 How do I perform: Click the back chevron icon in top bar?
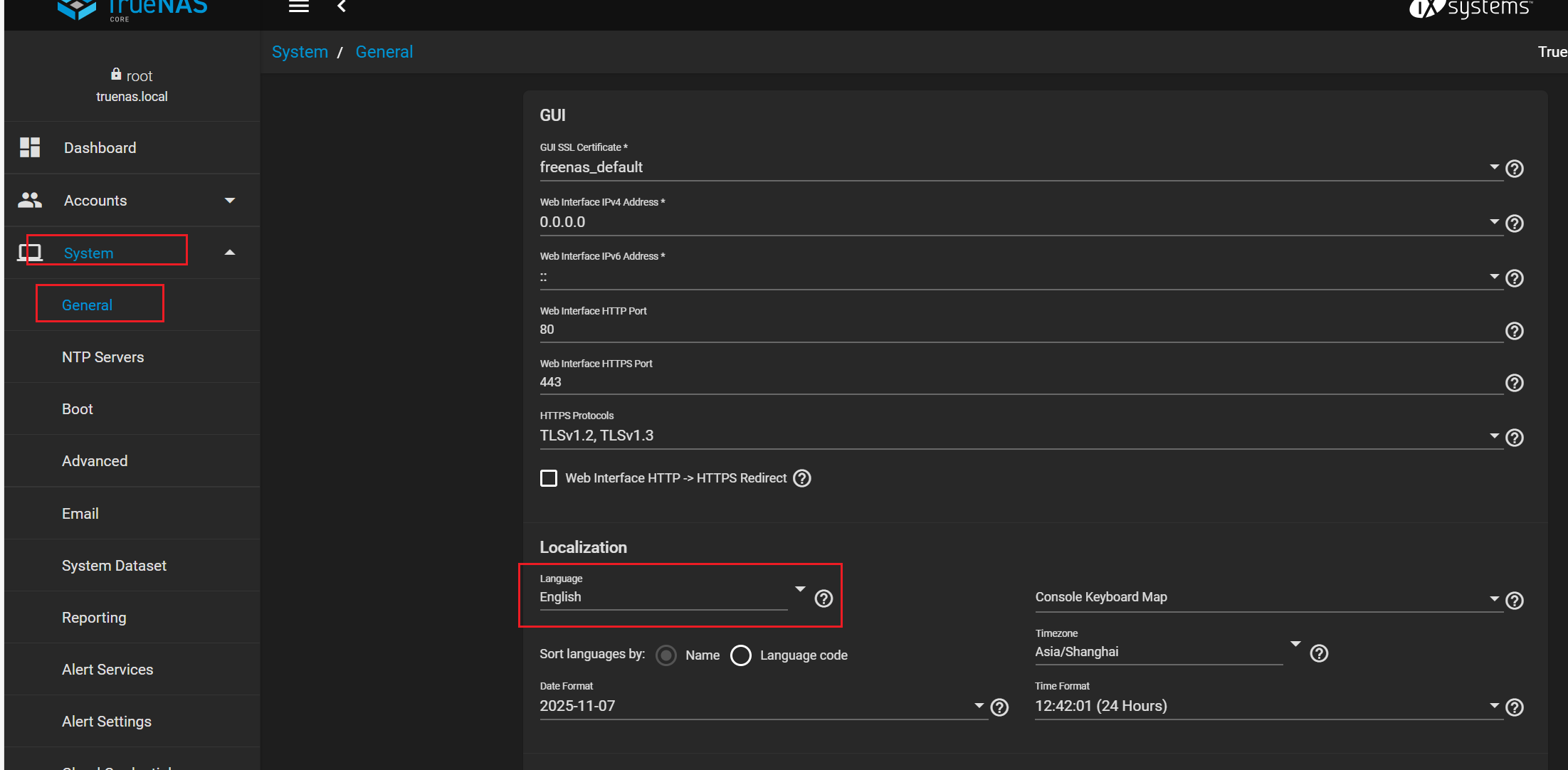coord(342,7)
